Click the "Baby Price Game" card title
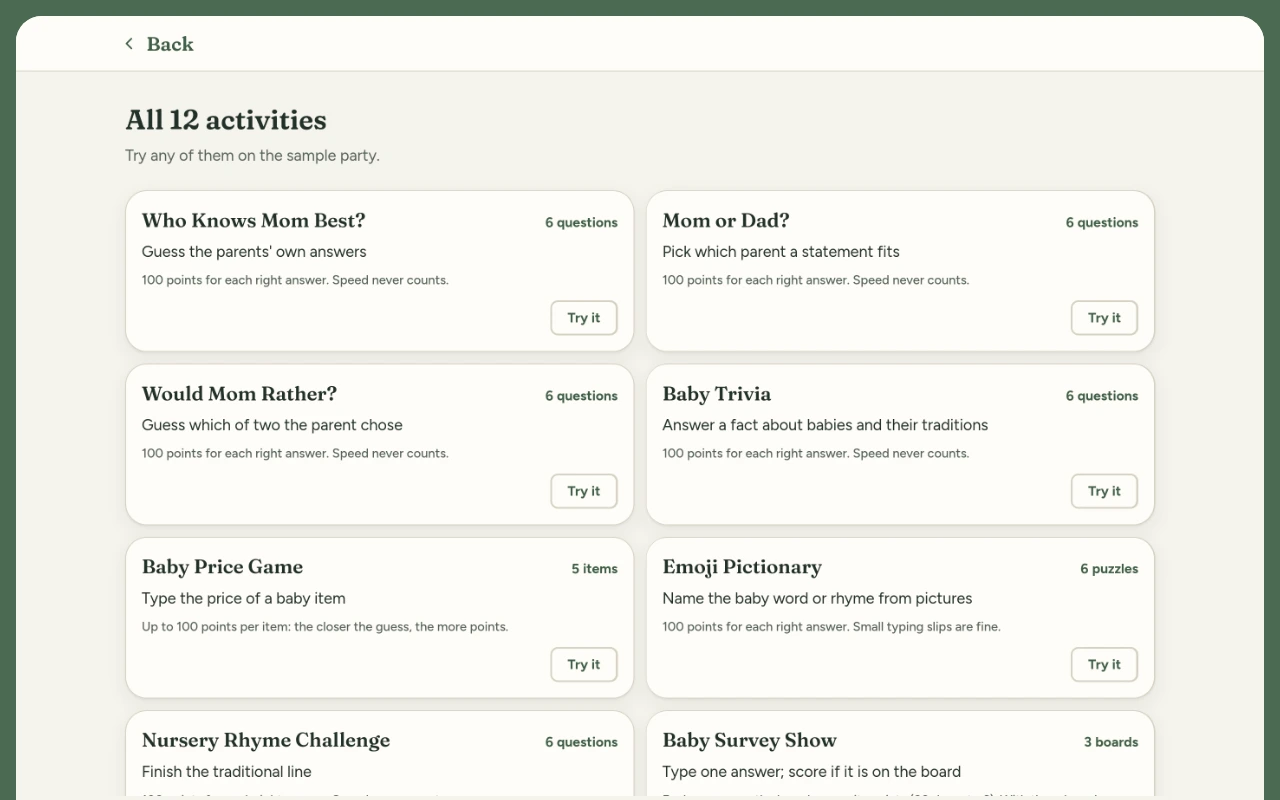This screenshot has height=800, width=1280. point(222,567)
